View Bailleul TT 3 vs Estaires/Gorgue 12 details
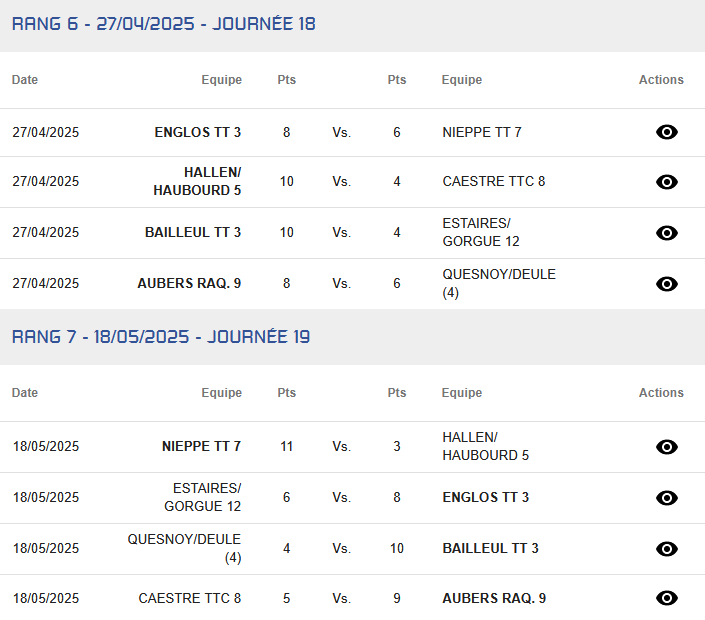Image resolution: width=705 pixels, height=620 pixels. [x=666, y=233]
